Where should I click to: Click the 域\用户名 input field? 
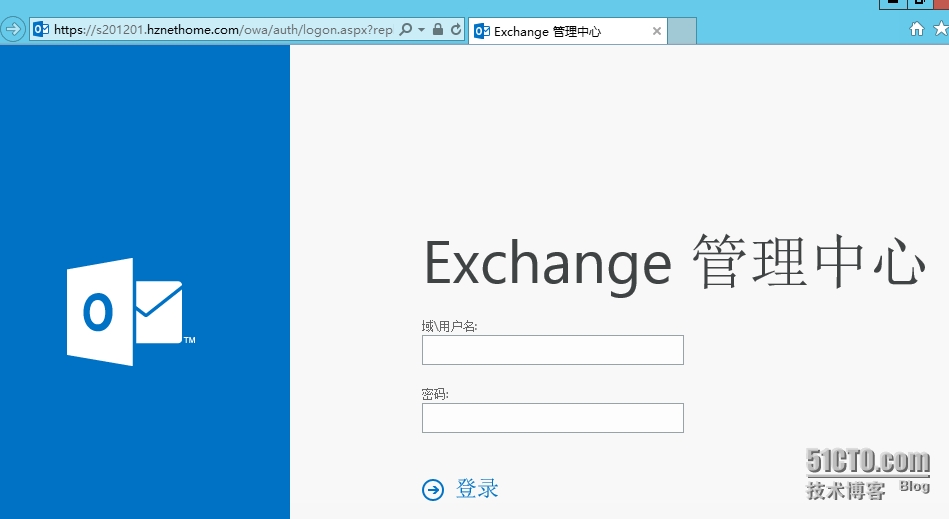553,350
